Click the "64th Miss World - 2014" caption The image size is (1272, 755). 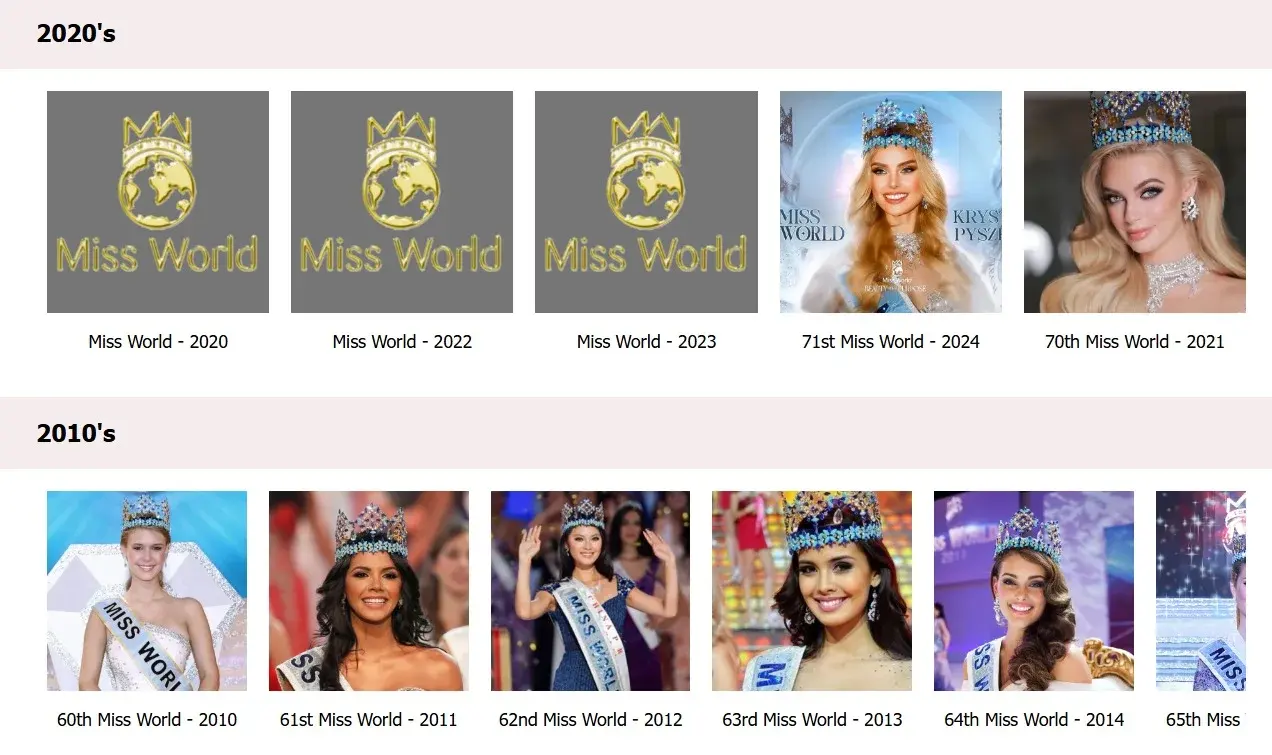click(1034, 720)
